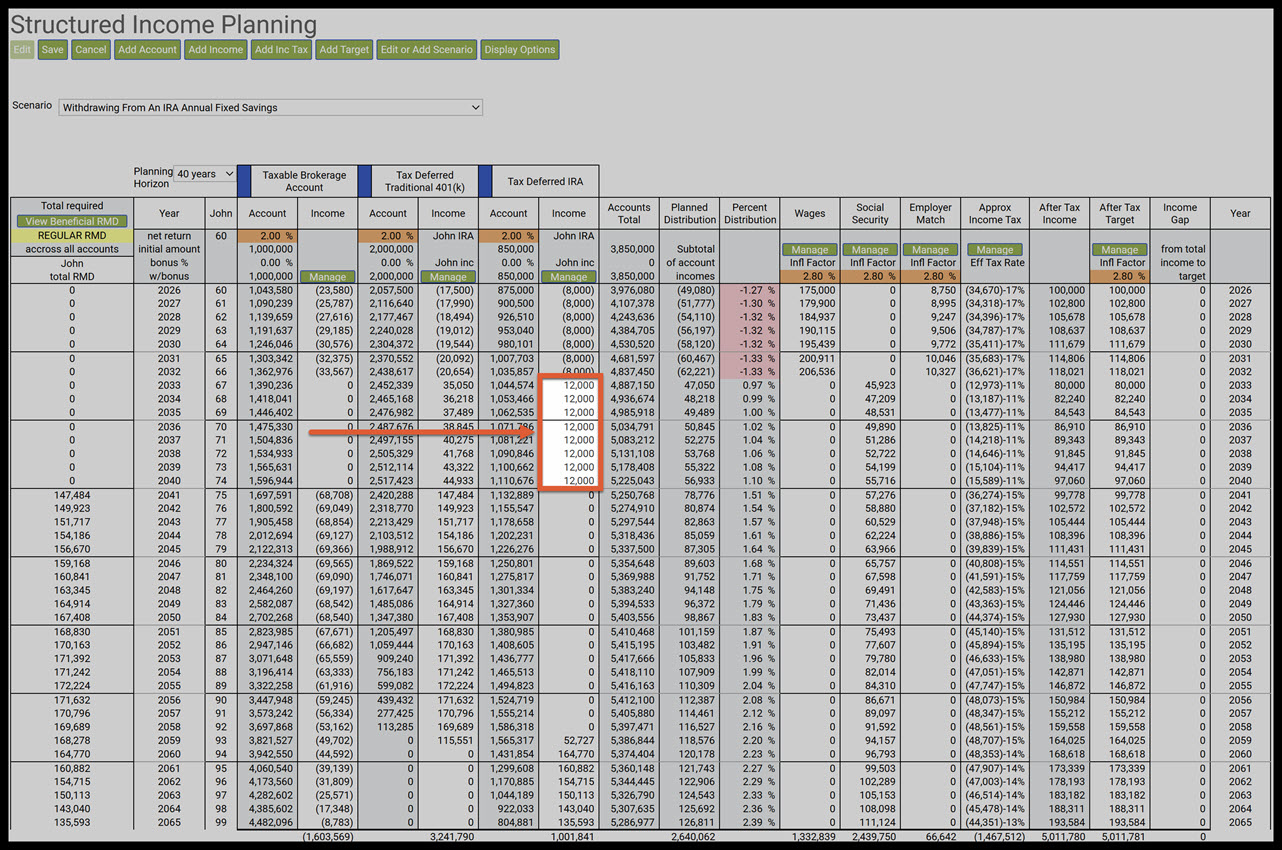Viewport: 1282px width, 850px height.
Task: Click the Income Gap column header
Action: 1180,213
